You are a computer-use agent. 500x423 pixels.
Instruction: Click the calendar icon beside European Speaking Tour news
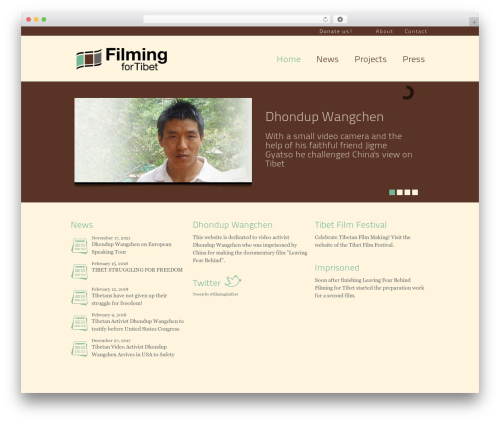(x=79, y=246)
